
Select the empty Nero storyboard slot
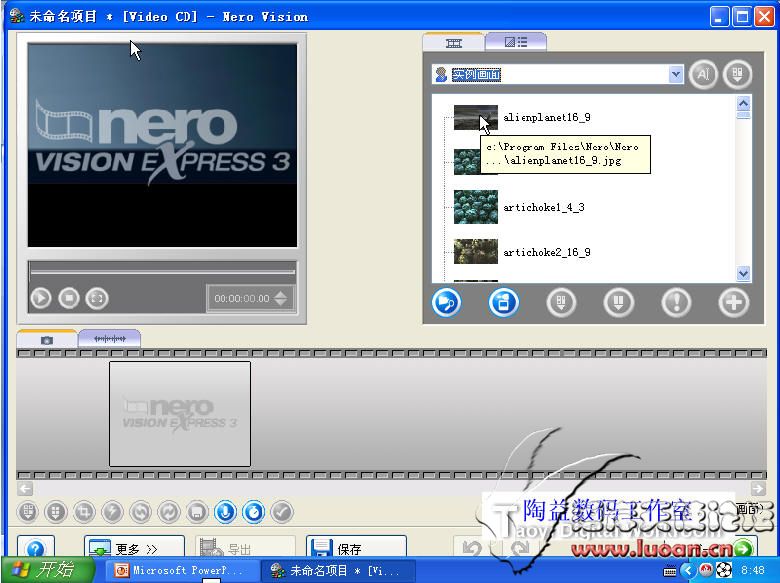pos(180,414)
